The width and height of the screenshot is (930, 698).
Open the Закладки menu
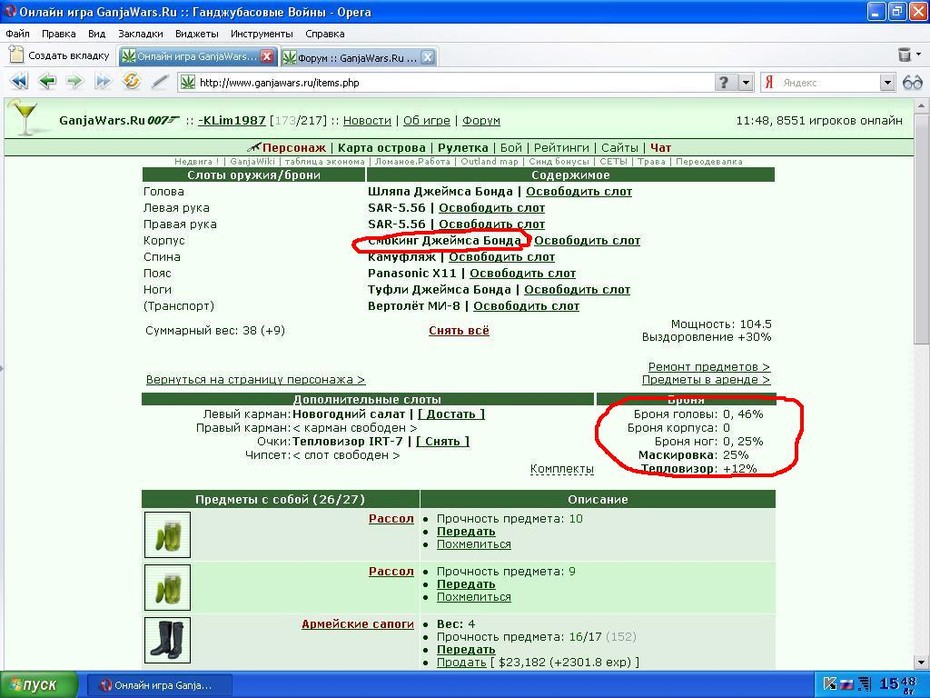[141, 34]
